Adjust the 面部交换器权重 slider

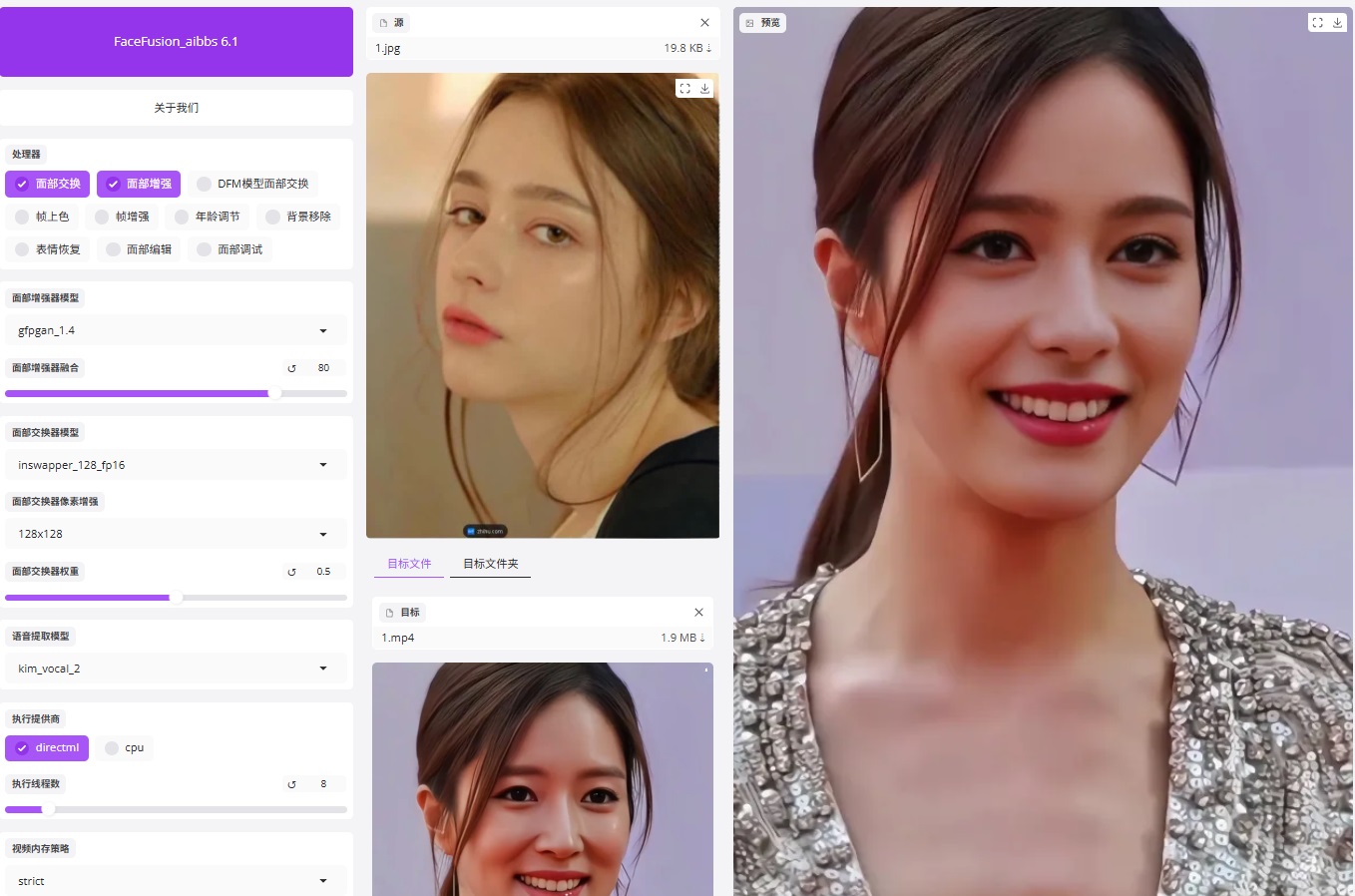[x=177, y=598]
